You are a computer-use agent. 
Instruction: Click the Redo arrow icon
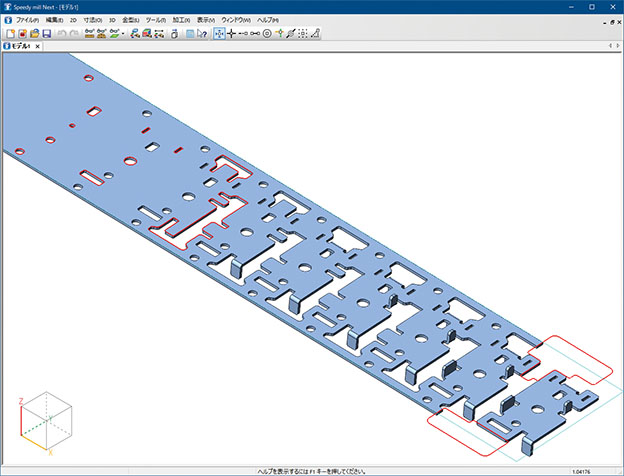coord(73,33)
